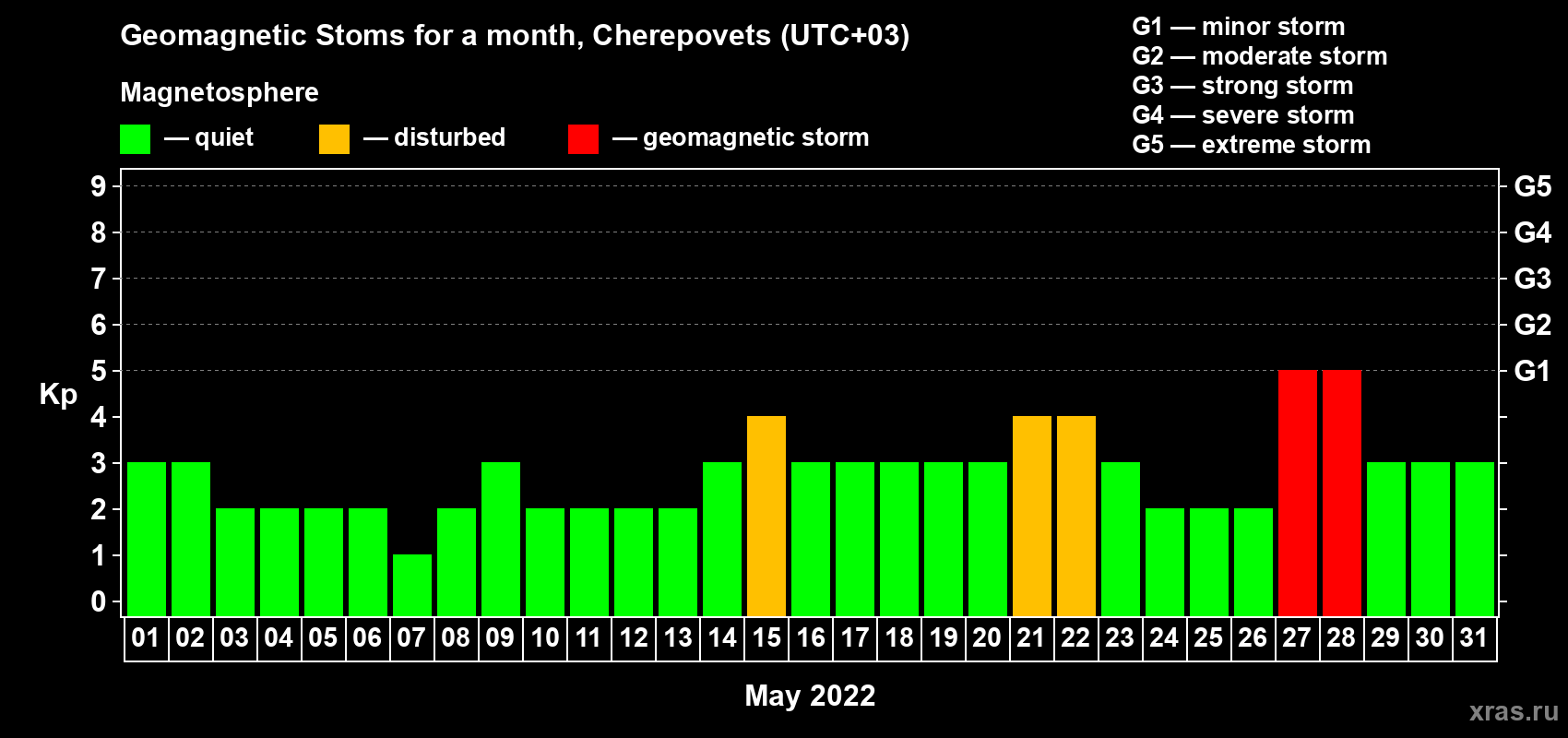Click the 'G4 — severe storm' legend line
Screen dimensions: 1568x738
point(1243,115)
